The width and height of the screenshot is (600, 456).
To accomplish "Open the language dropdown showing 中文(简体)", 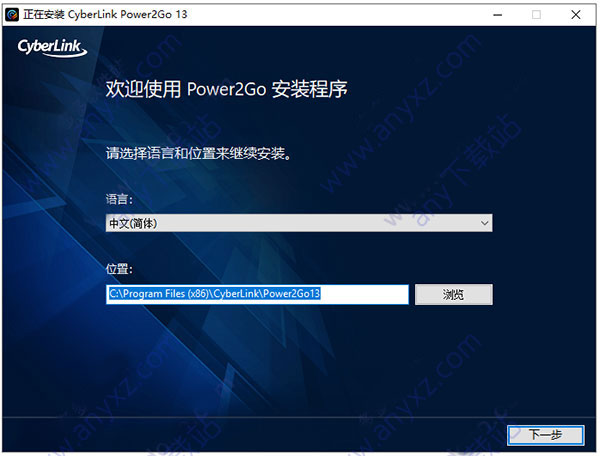I will [x=299, y=223].
